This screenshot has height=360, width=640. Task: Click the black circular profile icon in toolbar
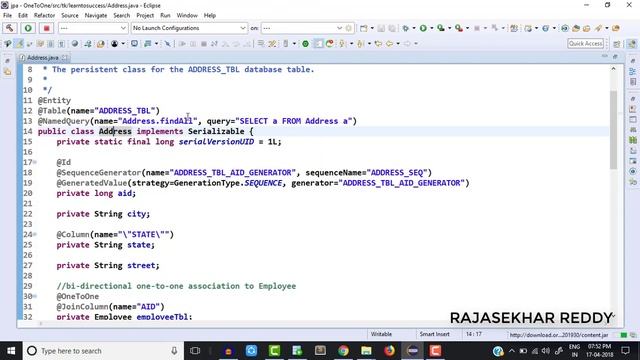click(x=114, y=44)
